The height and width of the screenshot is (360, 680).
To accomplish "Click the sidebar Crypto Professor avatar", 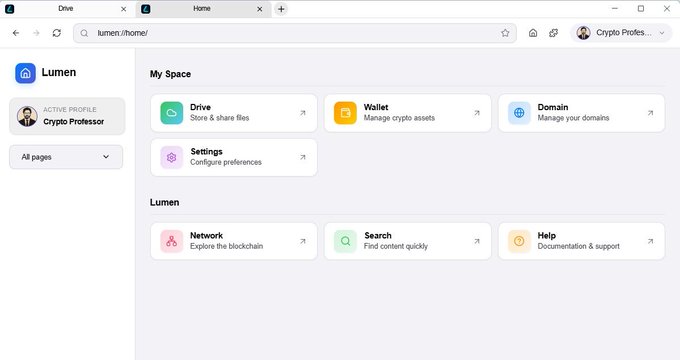I will (27, 116).
